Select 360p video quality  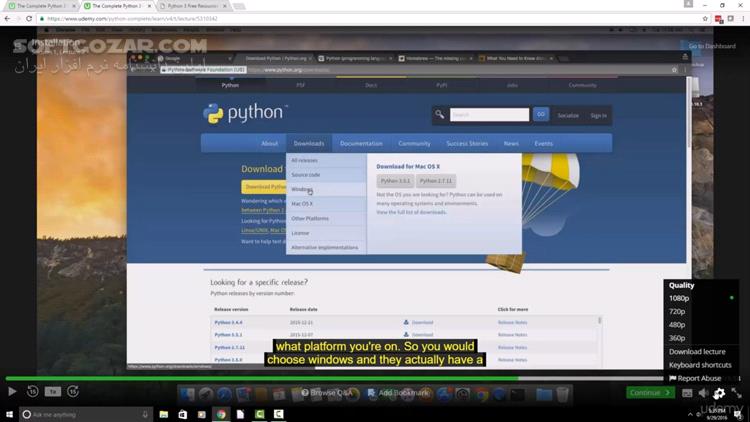(x=700, y=338)
